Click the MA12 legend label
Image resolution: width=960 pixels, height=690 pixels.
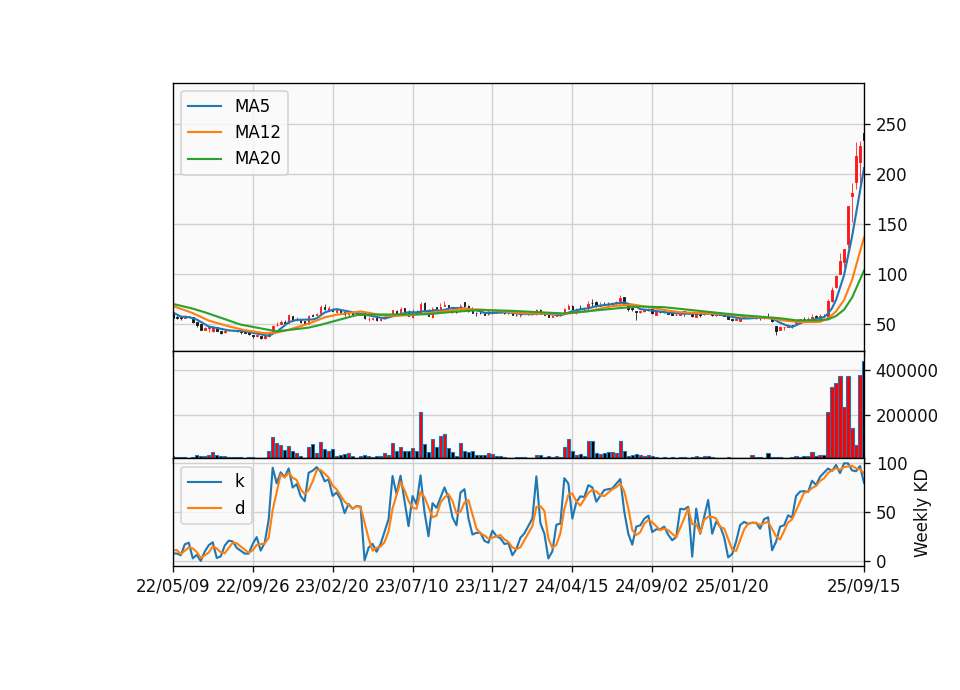[x=257, y=132]
